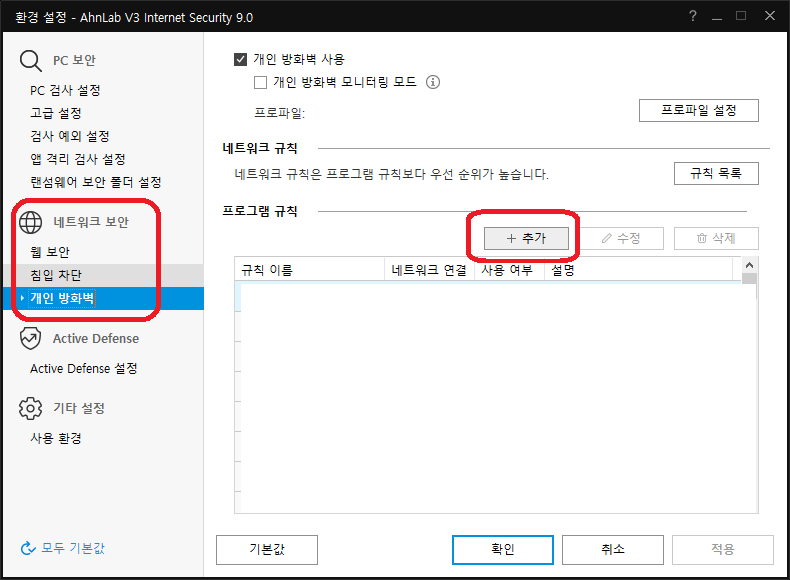Click the Active Defense section heading
790x580 pixels.
(96, 339)
